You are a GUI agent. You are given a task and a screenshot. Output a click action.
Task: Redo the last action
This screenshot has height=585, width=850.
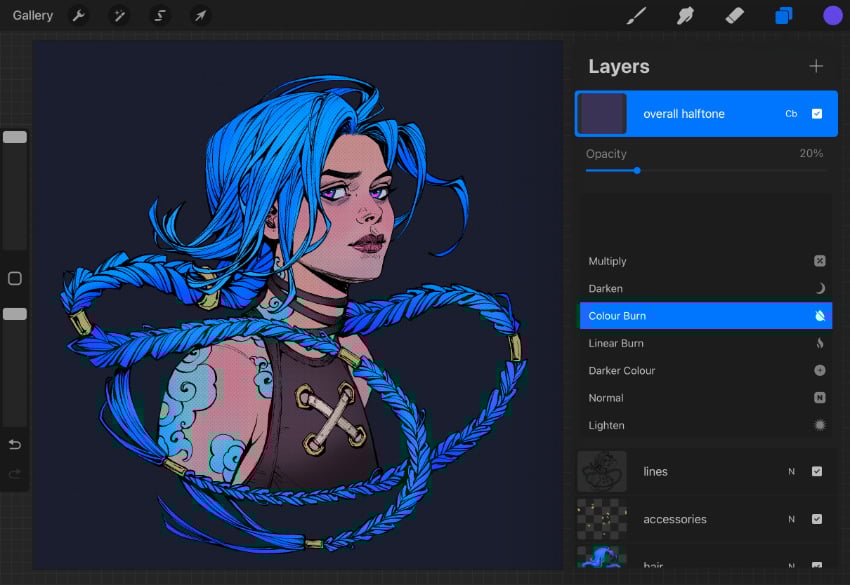[x=15, y=474]
